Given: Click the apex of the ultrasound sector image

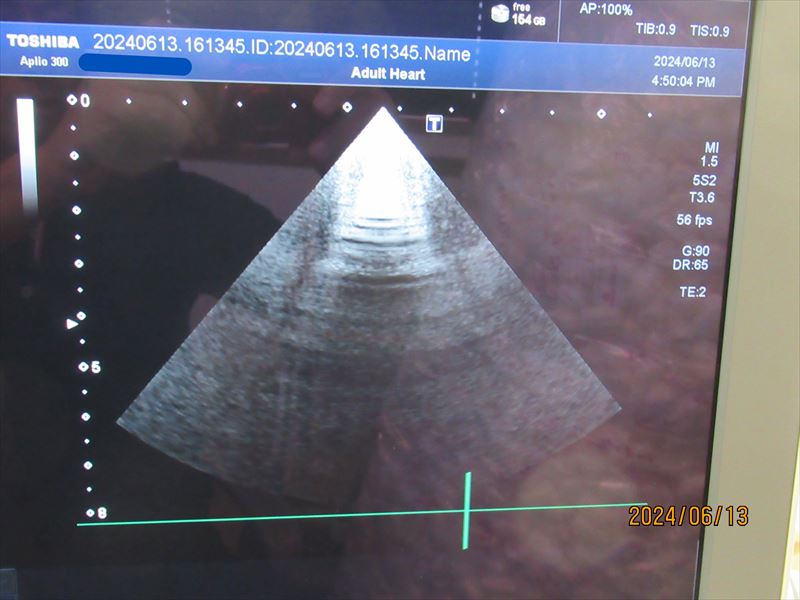Looking at the screenshot, I should pos(383,108).
